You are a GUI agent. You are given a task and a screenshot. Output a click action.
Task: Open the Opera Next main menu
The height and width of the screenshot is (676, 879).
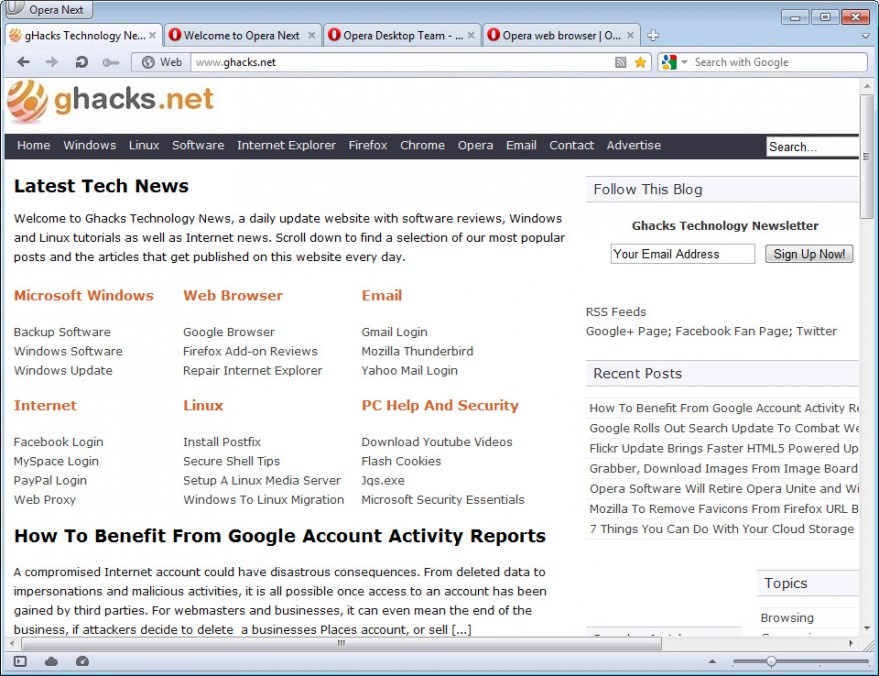click(48, 10)
